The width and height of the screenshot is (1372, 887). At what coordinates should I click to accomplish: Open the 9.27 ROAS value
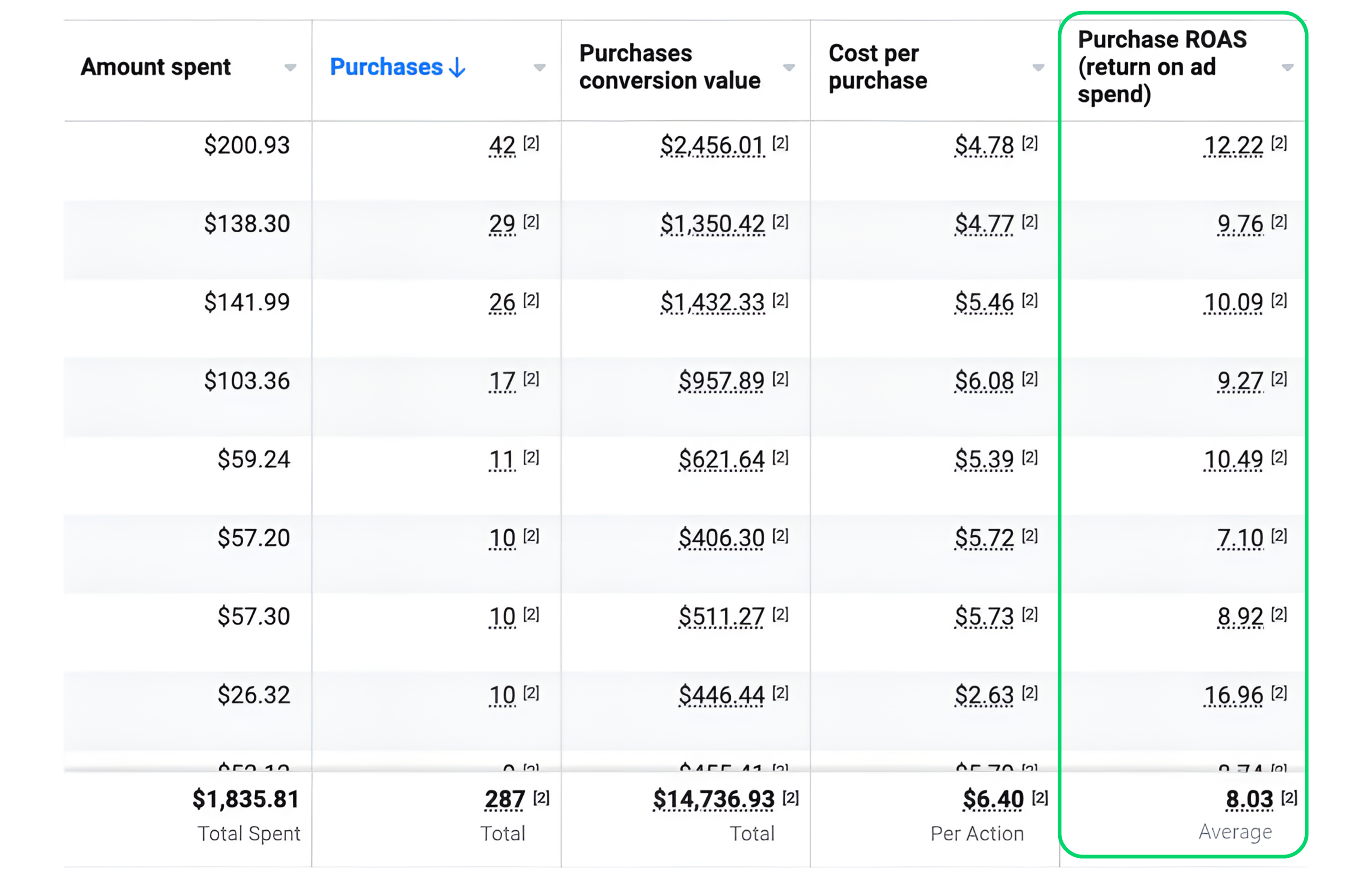tap(1240, 381)
